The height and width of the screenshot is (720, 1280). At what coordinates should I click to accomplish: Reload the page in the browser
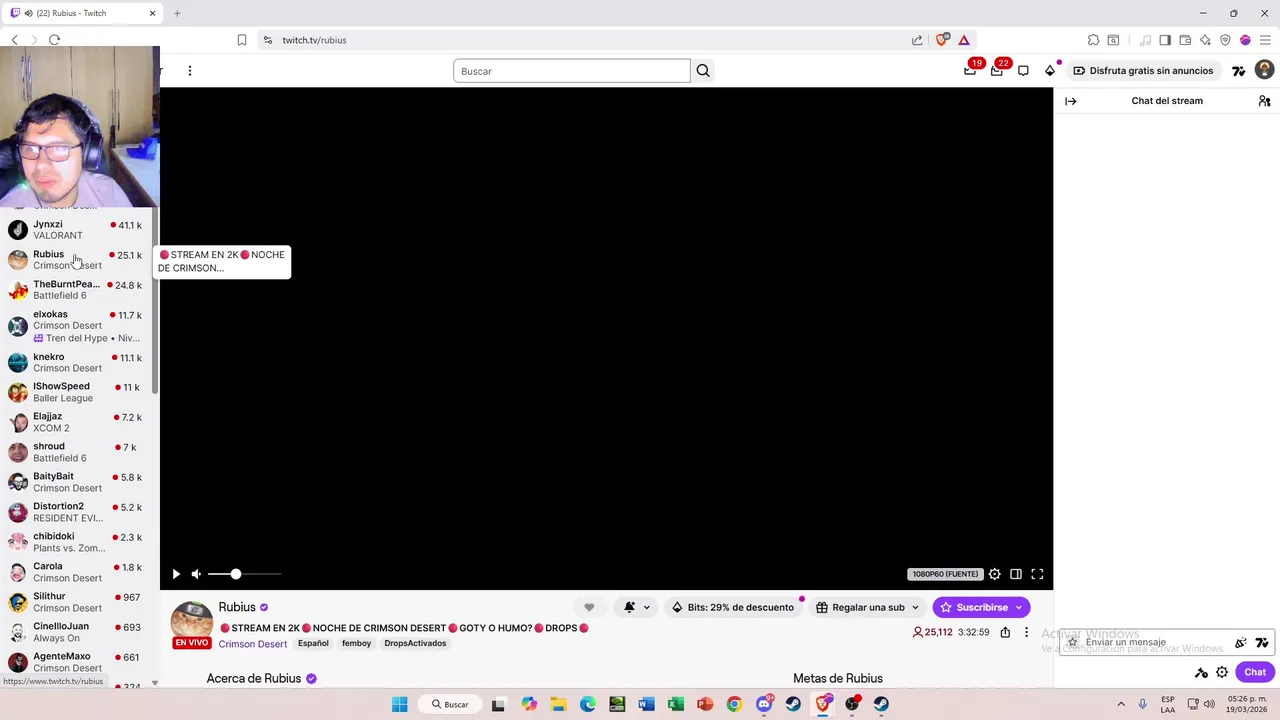pos(54,40)
